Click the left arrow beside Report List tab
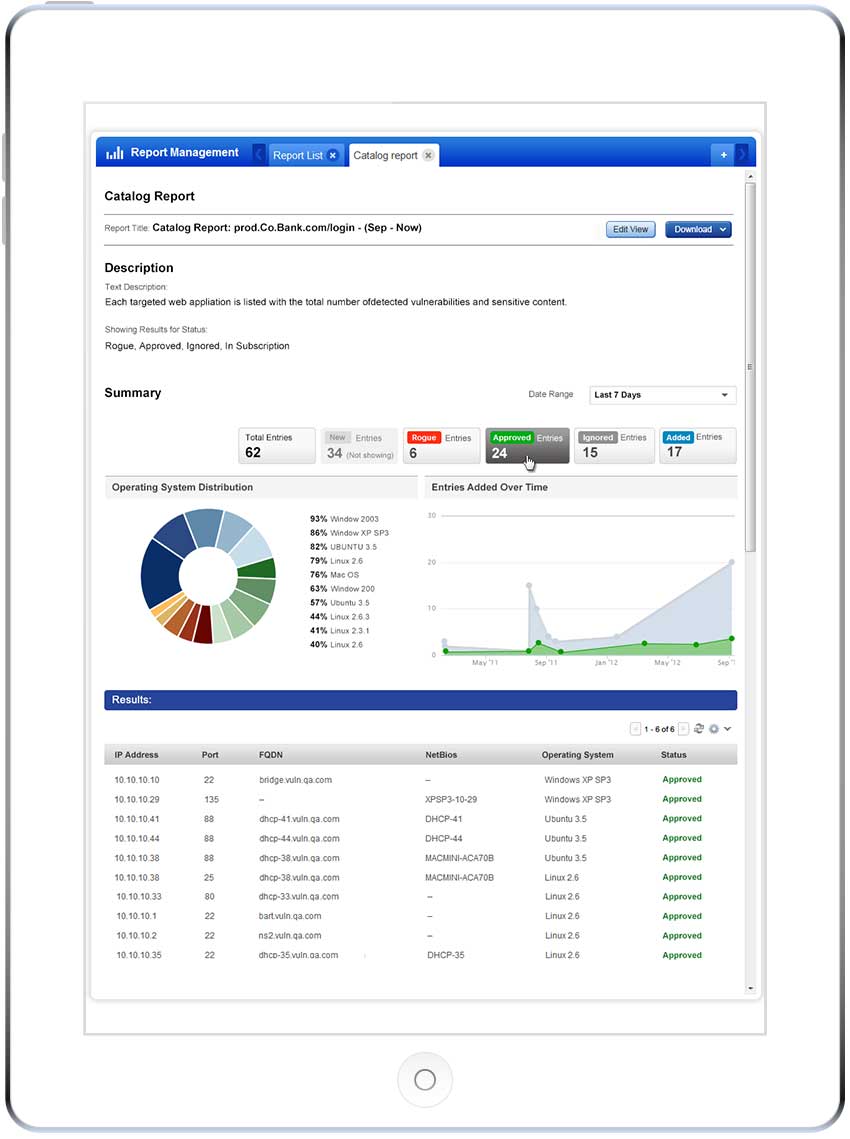This screenshot has width=850, height=1139. (258, 156)
